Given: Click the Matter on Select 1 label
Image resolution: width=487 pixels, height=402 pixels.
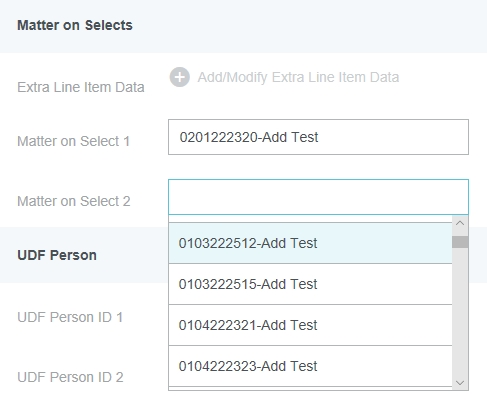Looking at the screenshot, I should pyautogui.click(x=73, y=141).
